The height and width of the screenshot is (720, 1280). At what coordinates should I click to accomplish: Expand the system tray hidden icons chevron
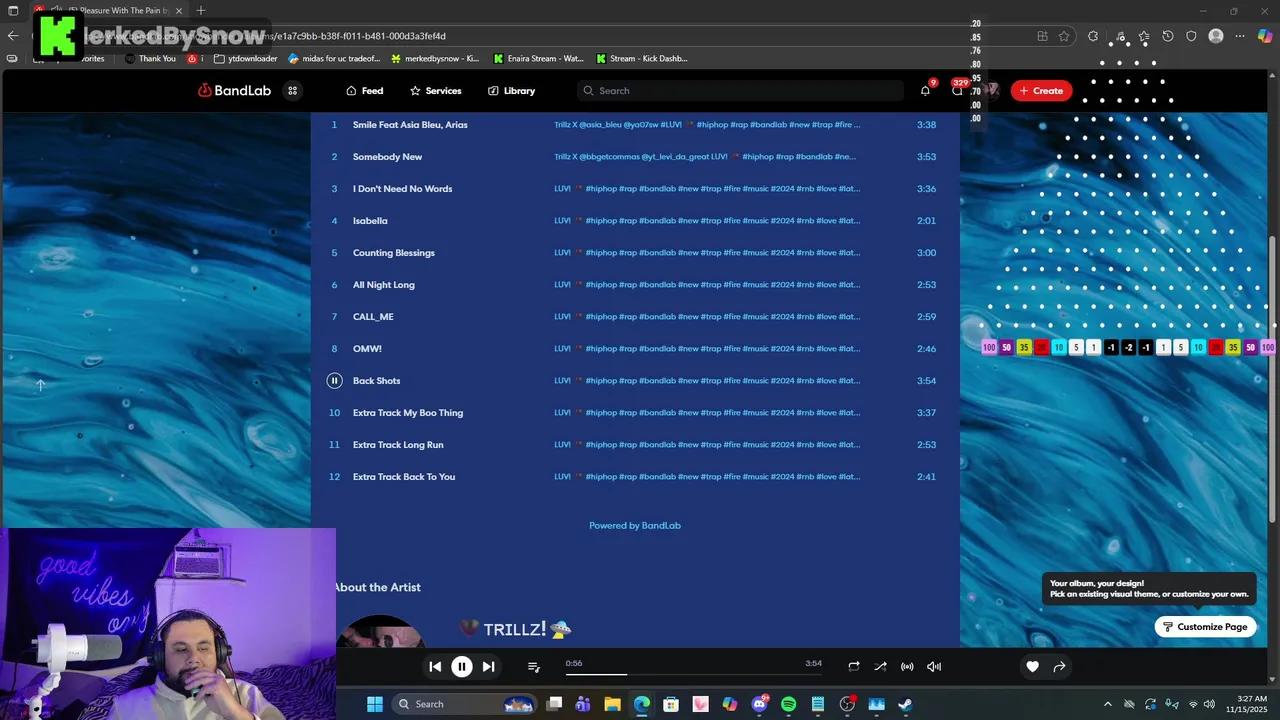1107,704
